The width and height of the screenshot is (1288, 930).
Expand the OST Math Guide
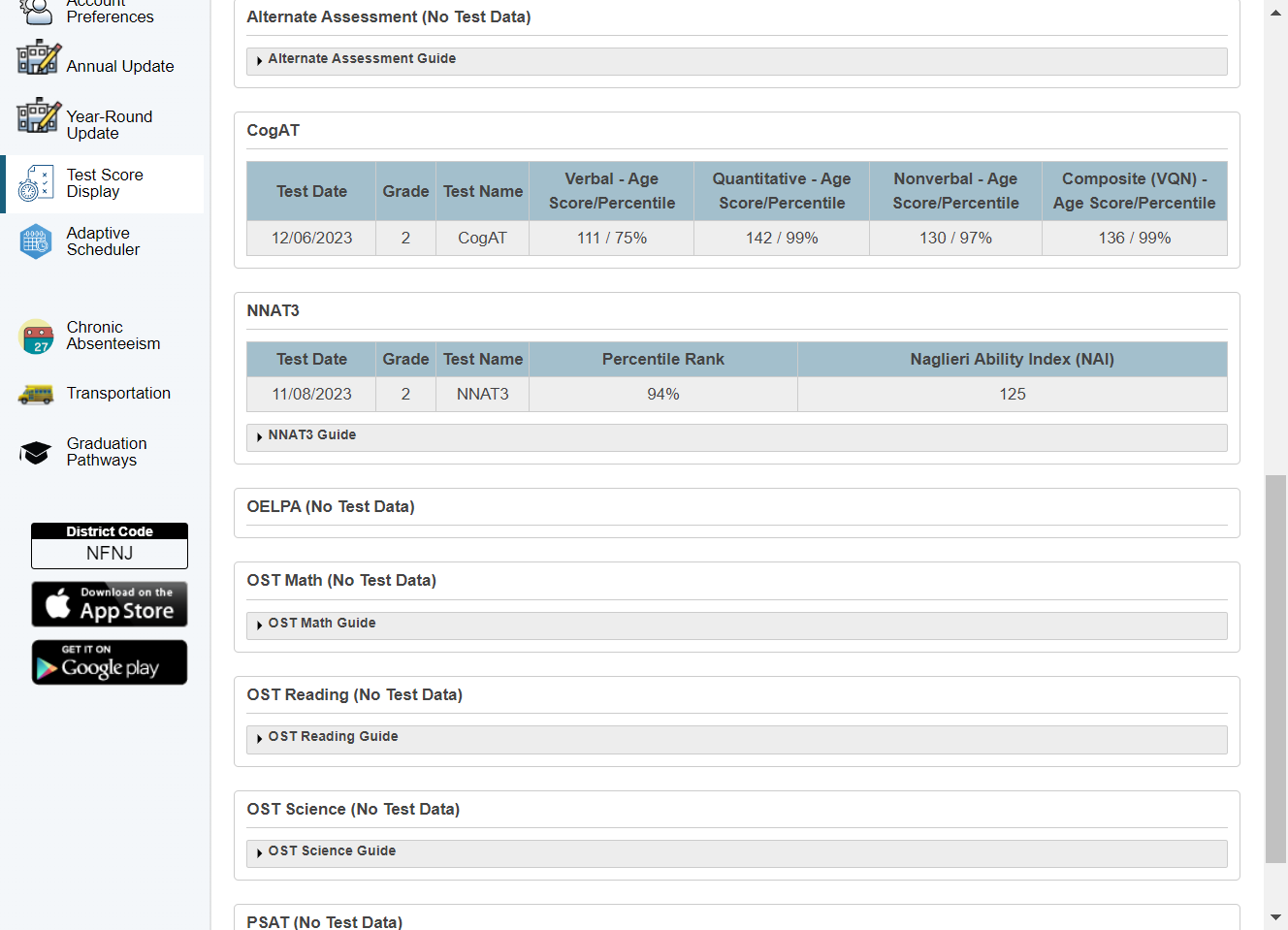(x=737, y=625)
